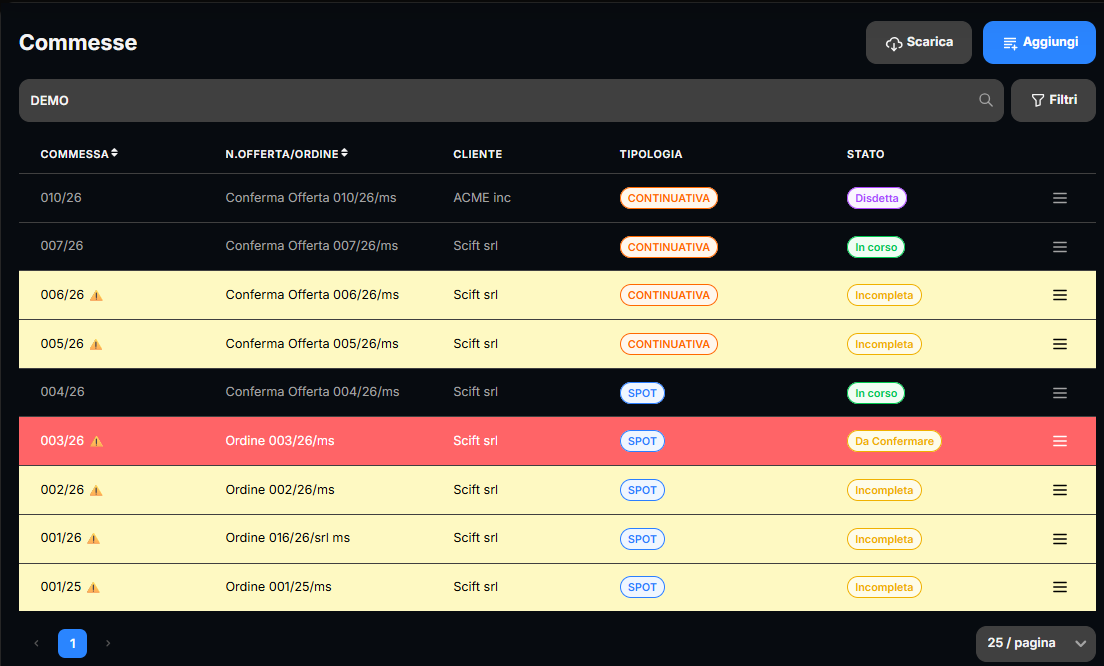Viewport: 1104px width, 666px height.
Task: Open row menu for commessa 004/26
Action: (x=1060, y=393)
